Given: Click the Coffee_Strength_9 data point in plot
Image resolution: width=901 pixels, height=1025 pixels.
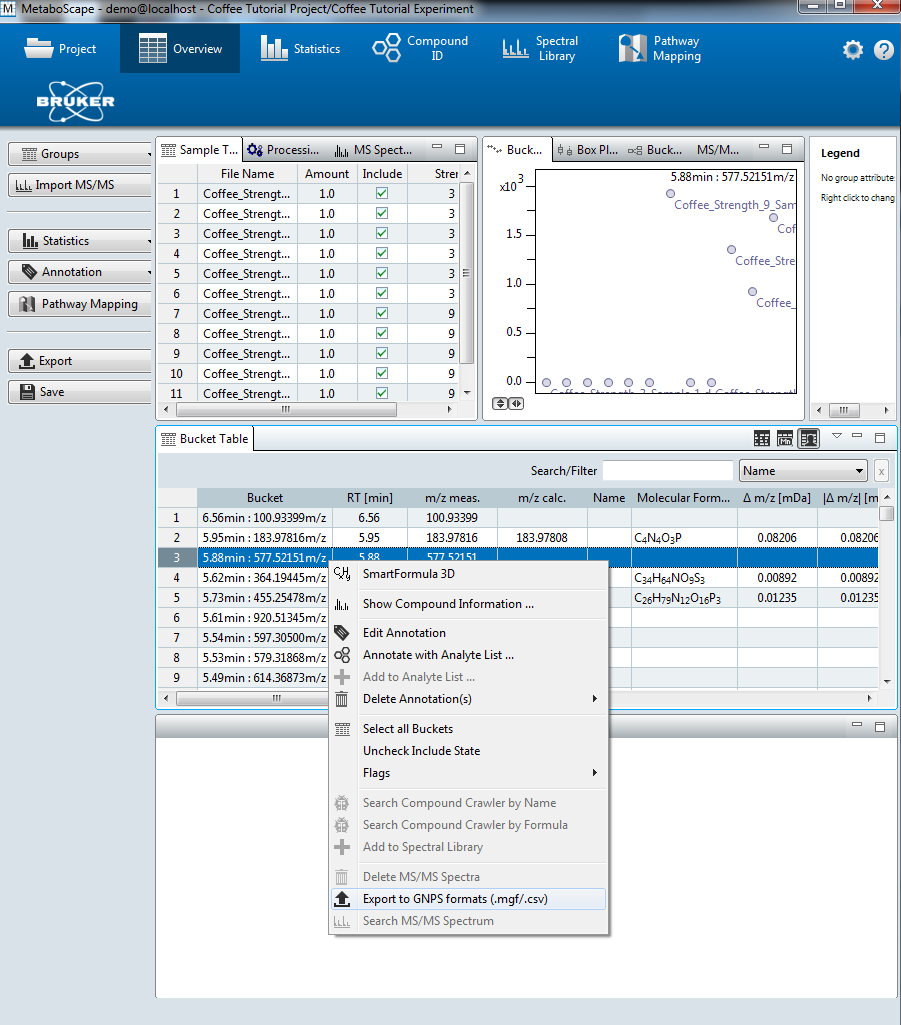Looking at the screenshot, I should coord(670,193).
